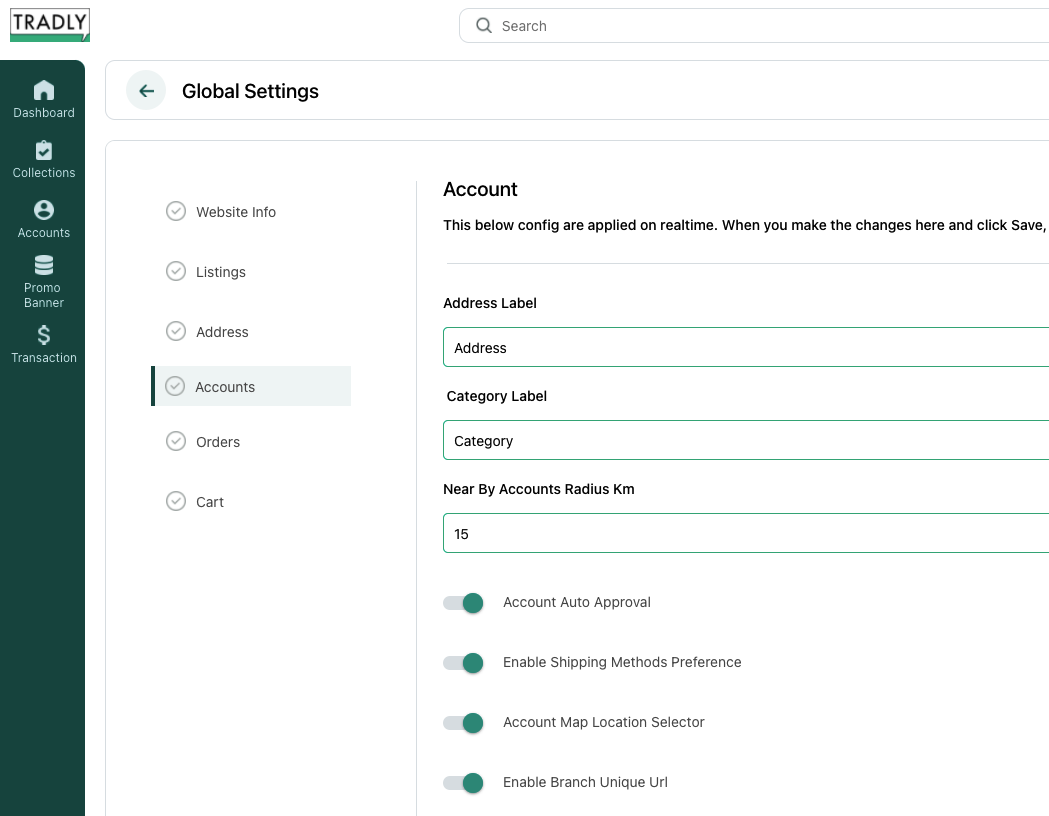Screen dimensions: 1049x816
Task: Toggle Account Map Location Selector
Action: pos(464,723)
